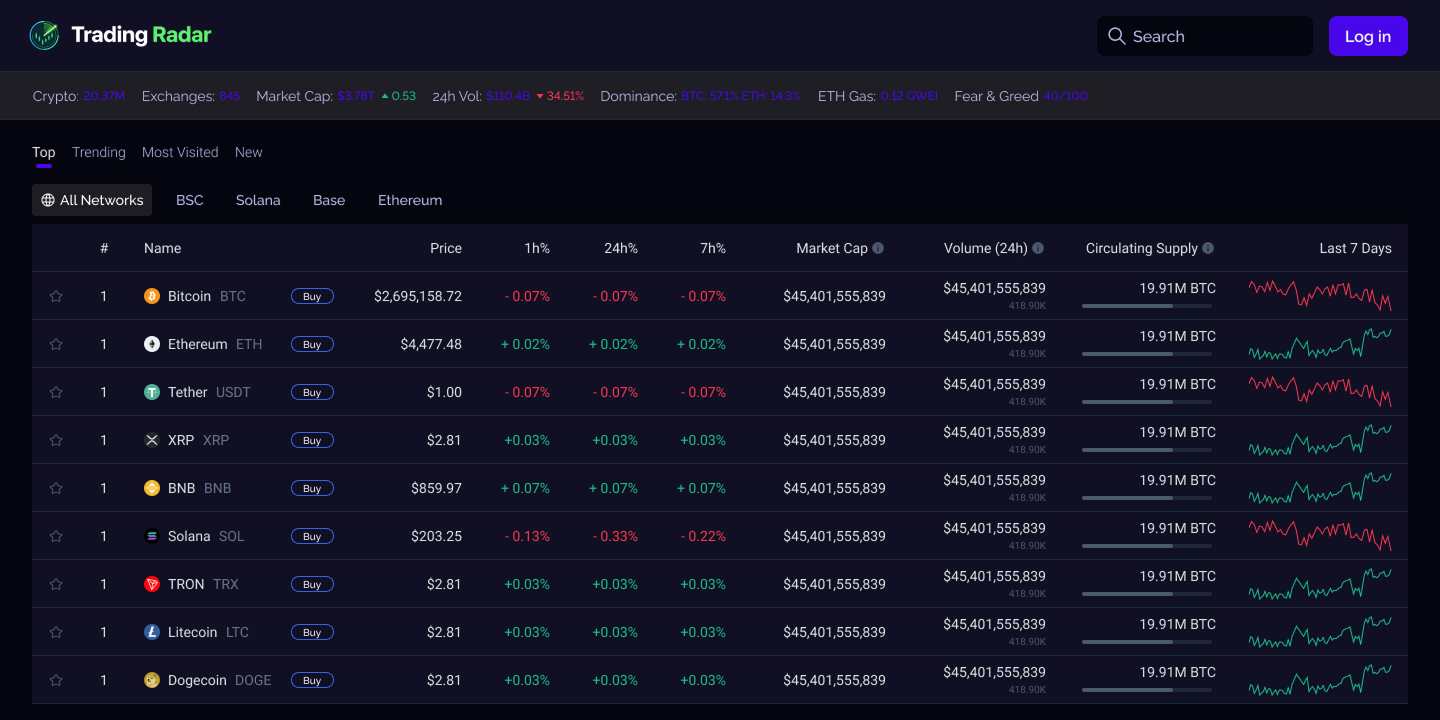Toggle the favorite star for XRP
The width and height of the screenshot is (1440, 720).
[56, 440]
